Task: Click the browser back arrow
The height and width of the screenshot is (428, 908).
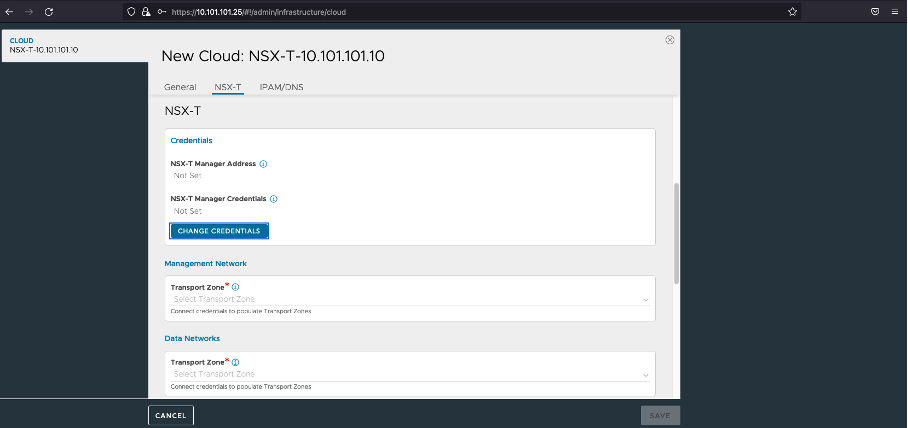Action: click(x=10, y=11)
